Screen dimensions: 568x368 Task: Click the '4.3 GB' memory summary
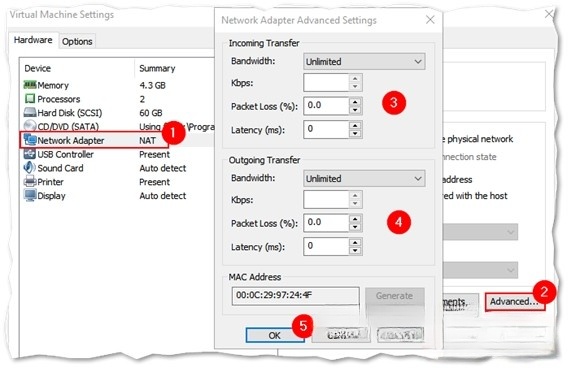click(152, 85)
